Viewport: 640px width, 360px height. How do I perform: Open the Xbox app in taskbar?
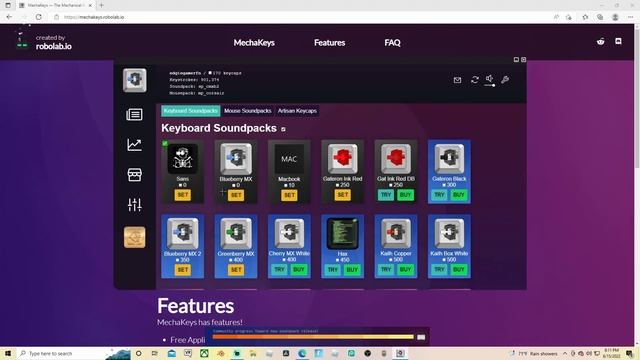click(x=204, y=353)
